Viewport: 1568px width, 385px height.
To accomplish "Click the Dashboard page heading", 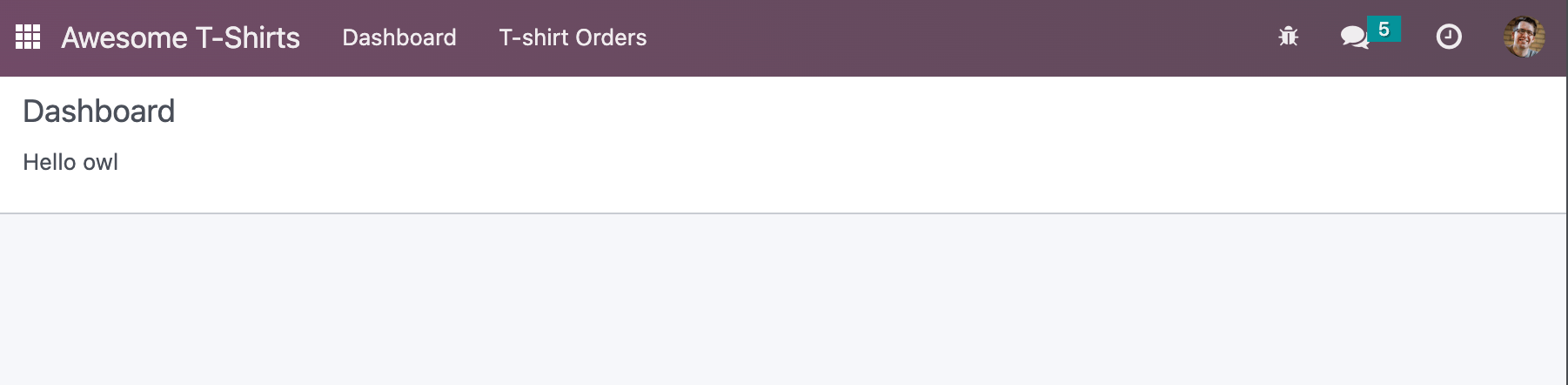I will pos(98,111).
